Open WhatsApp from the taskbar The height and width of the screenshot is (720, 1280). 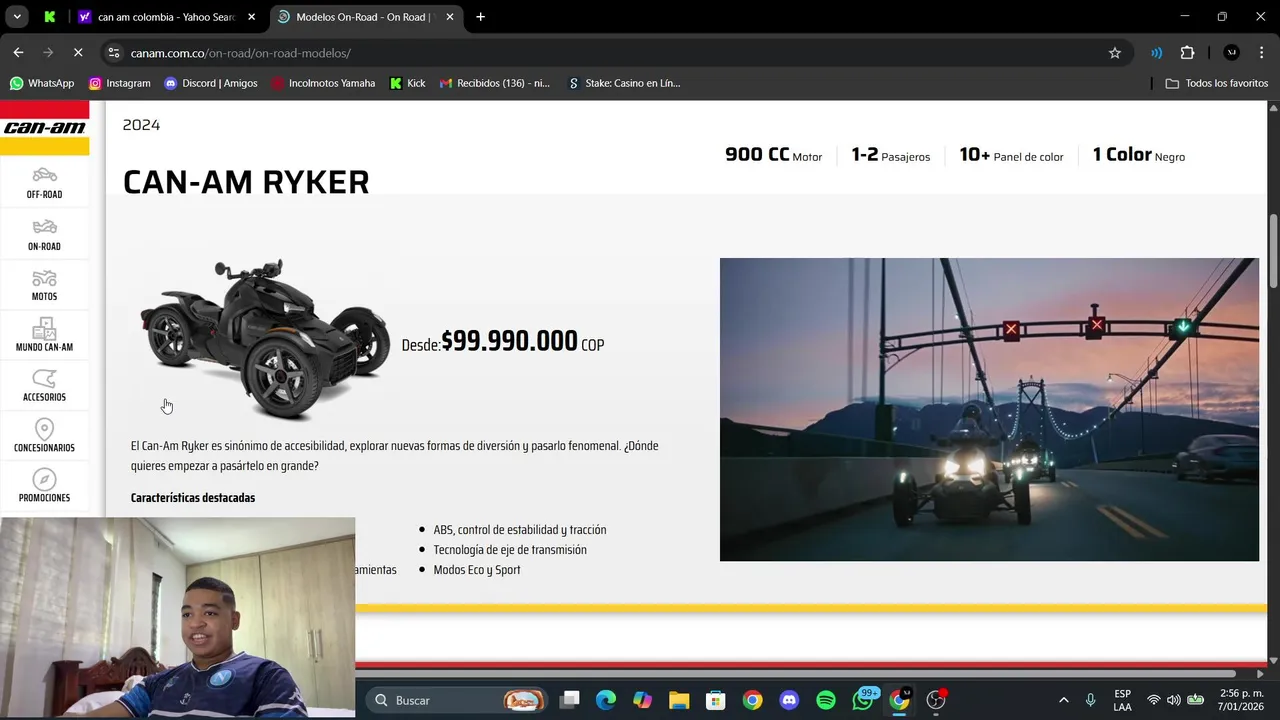pyautogui.click(x=863, y=700)
